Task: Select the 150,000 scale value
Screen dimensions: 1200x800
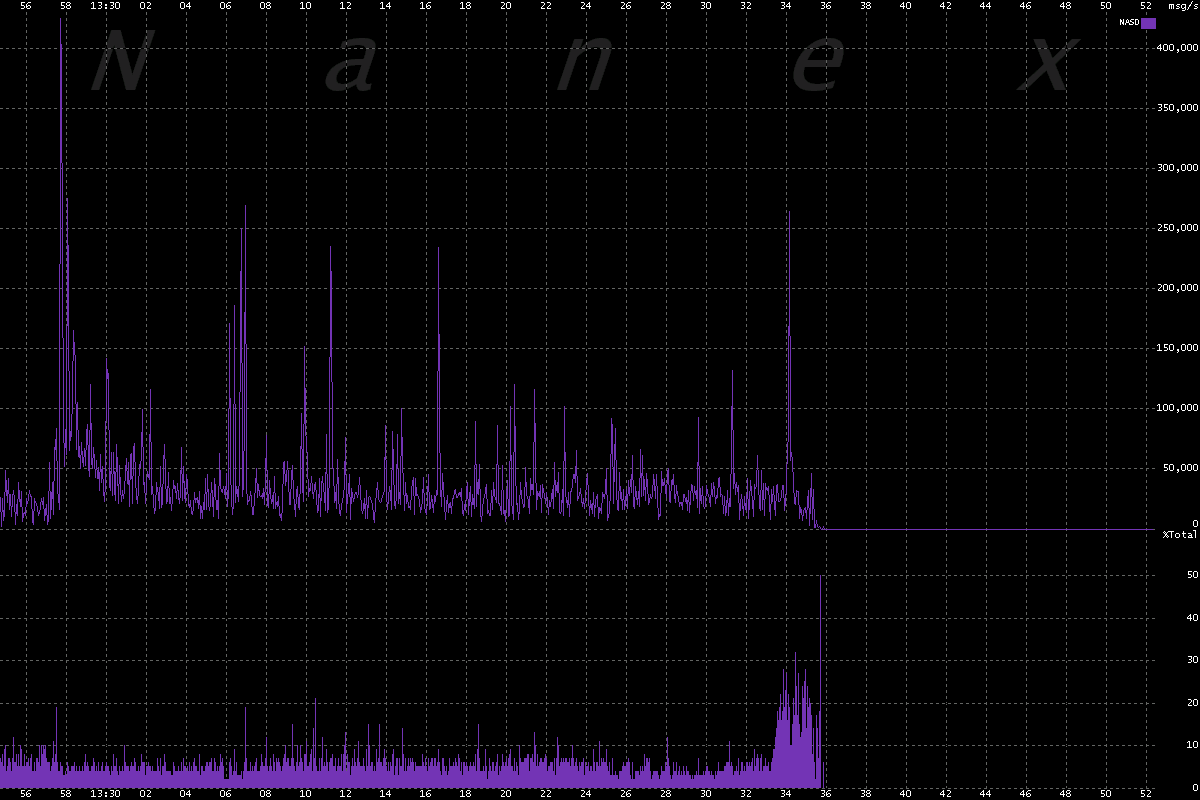Action: (x=1178, y=347)
